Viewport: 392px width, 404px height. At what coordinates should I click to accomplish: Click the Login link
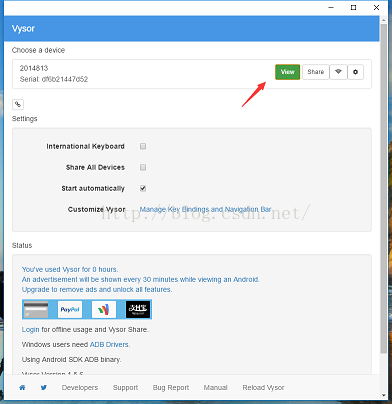point(31,330)
